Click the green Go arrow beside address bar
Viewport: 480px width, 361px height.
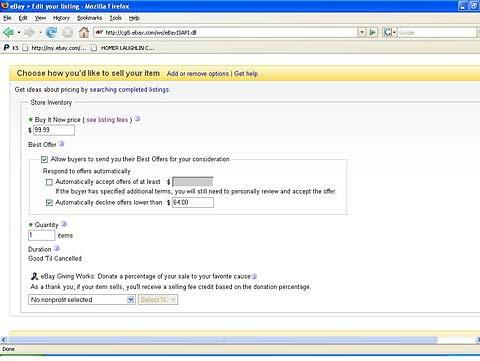pos(373,32)
